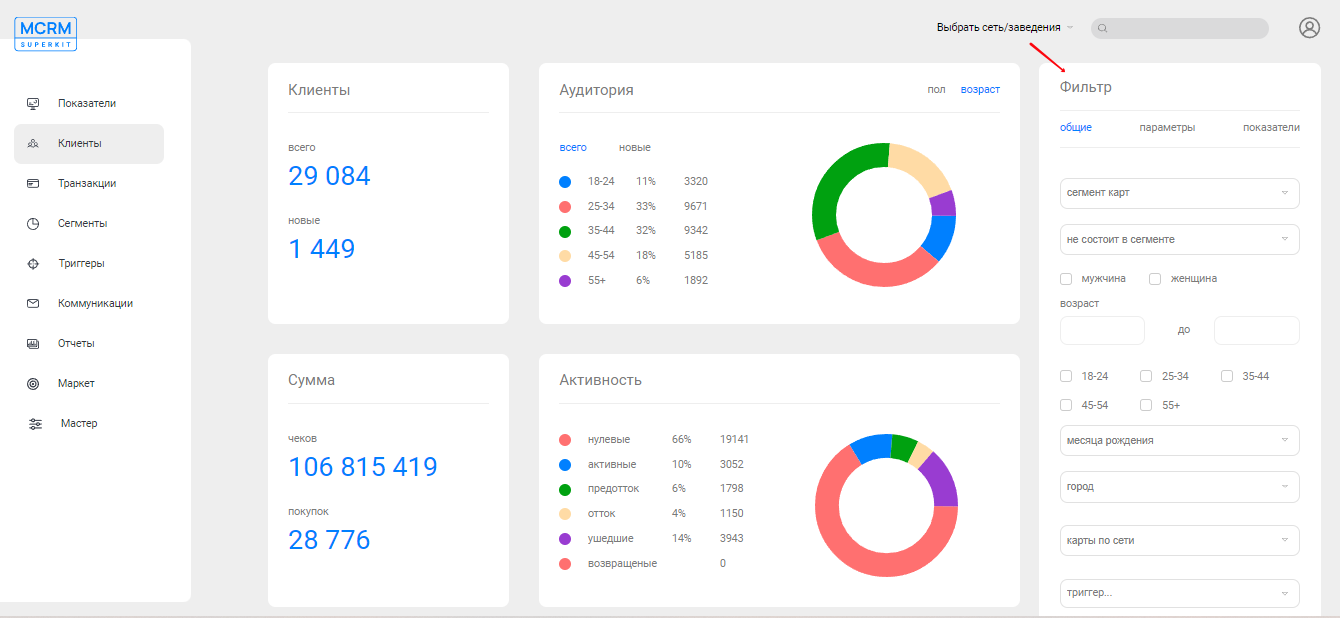Click the 9671 value for 25-34
This screenshot has height=618, width=1340.
coord(696,206)
